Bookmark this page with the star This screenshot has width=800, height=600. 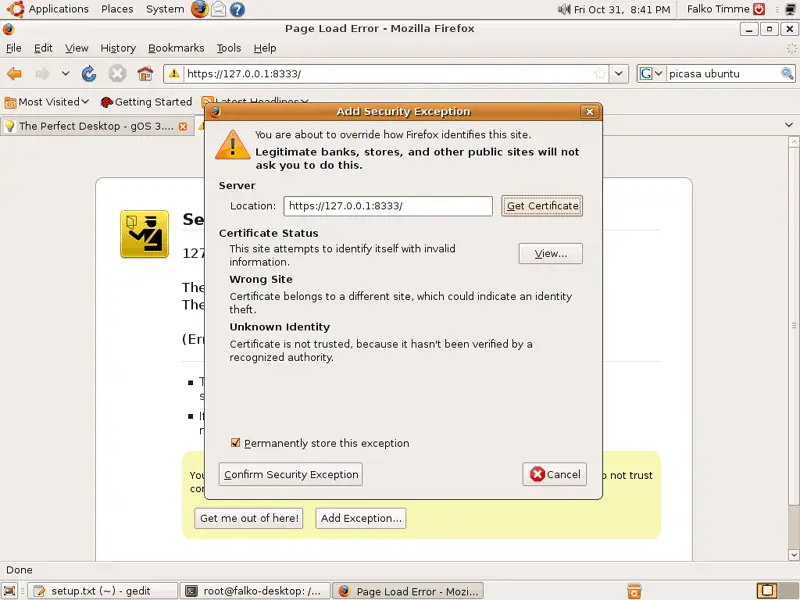[600, 73]
